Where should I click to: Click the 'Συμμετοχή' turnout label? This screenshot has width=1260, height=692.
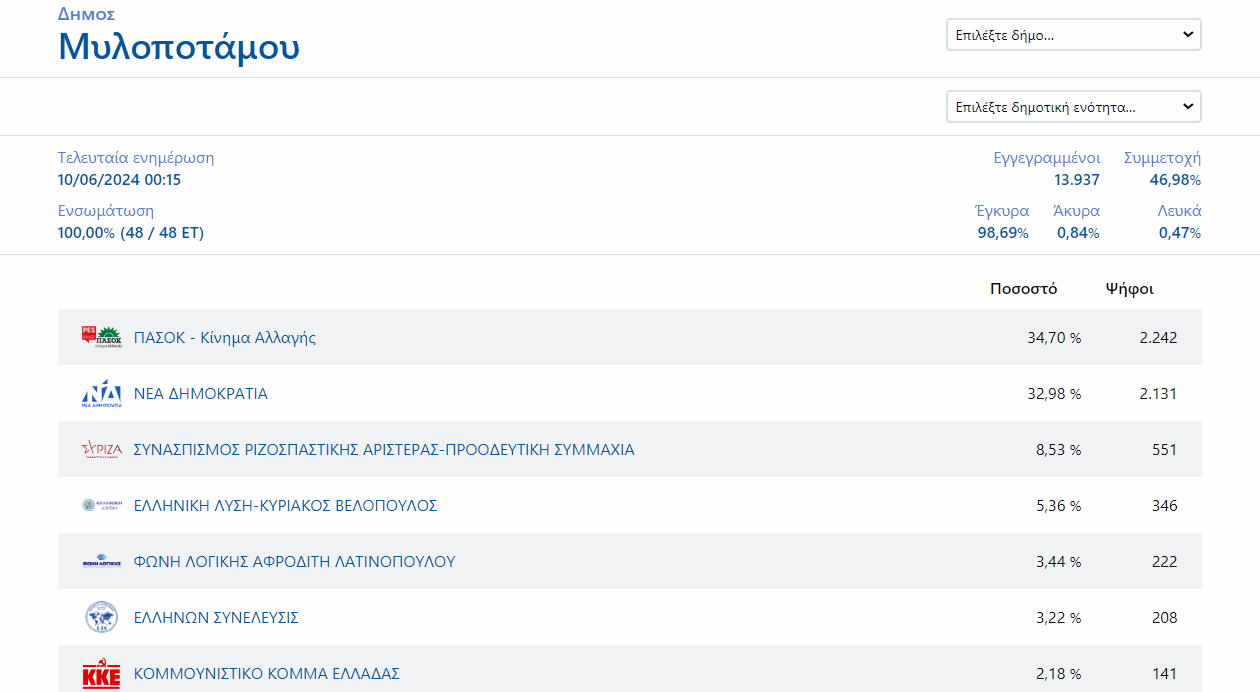[x=1162, y=158]
